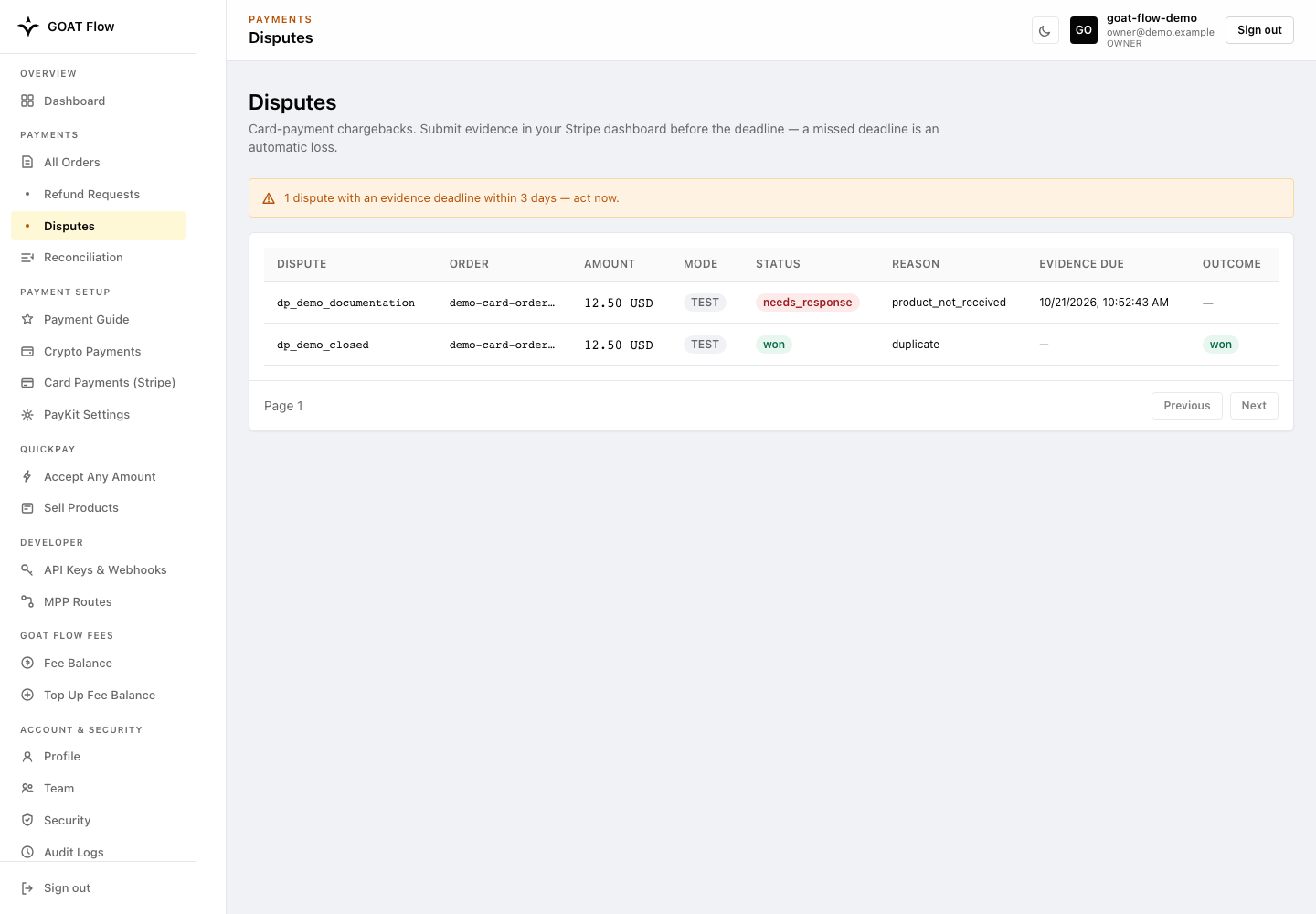Click the Next page button
The height and width of the screenshot is (914, 1316).
[x=1254, y=406]
